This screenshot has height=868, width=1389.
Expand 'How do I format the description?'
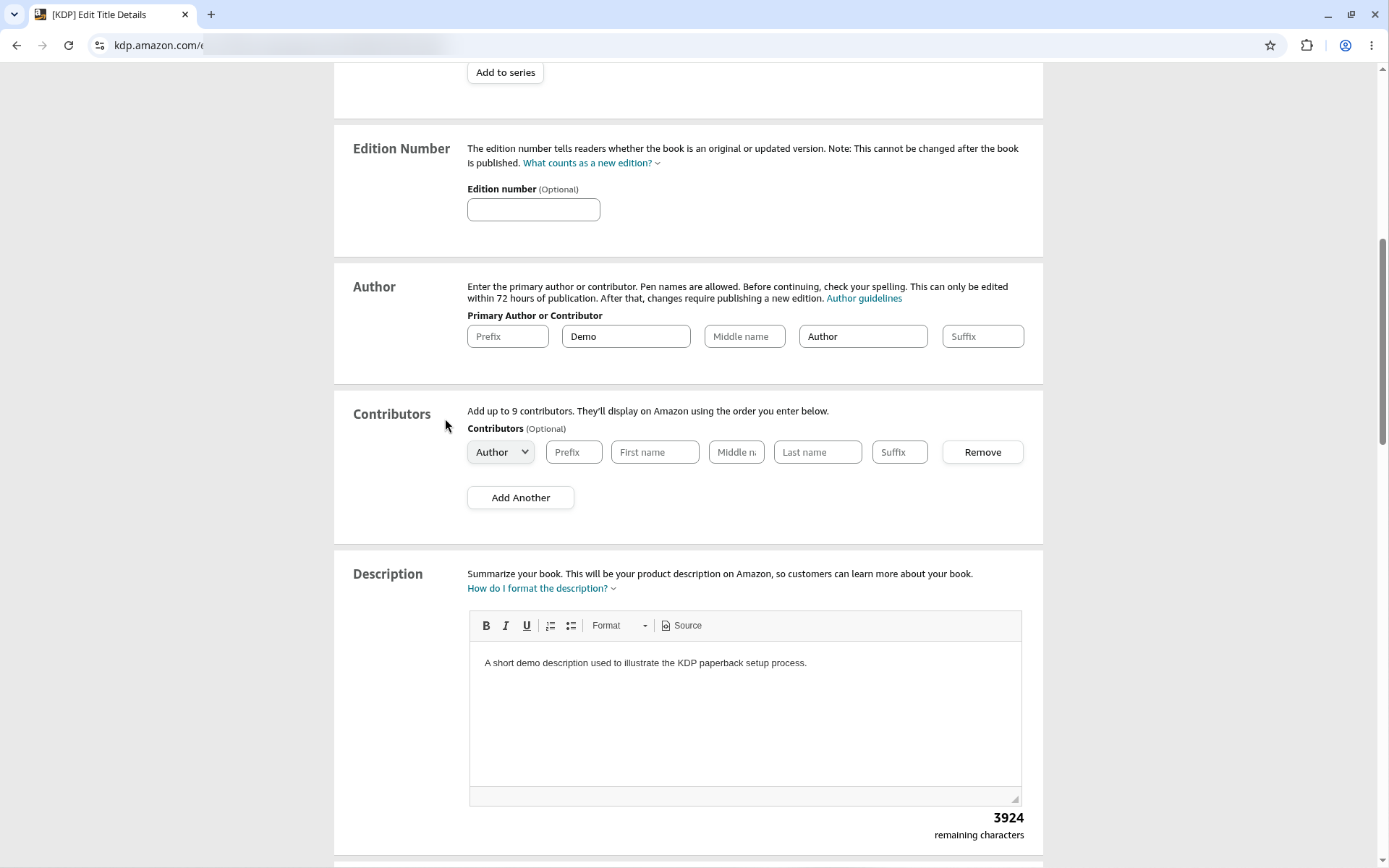tap(542, 589)
